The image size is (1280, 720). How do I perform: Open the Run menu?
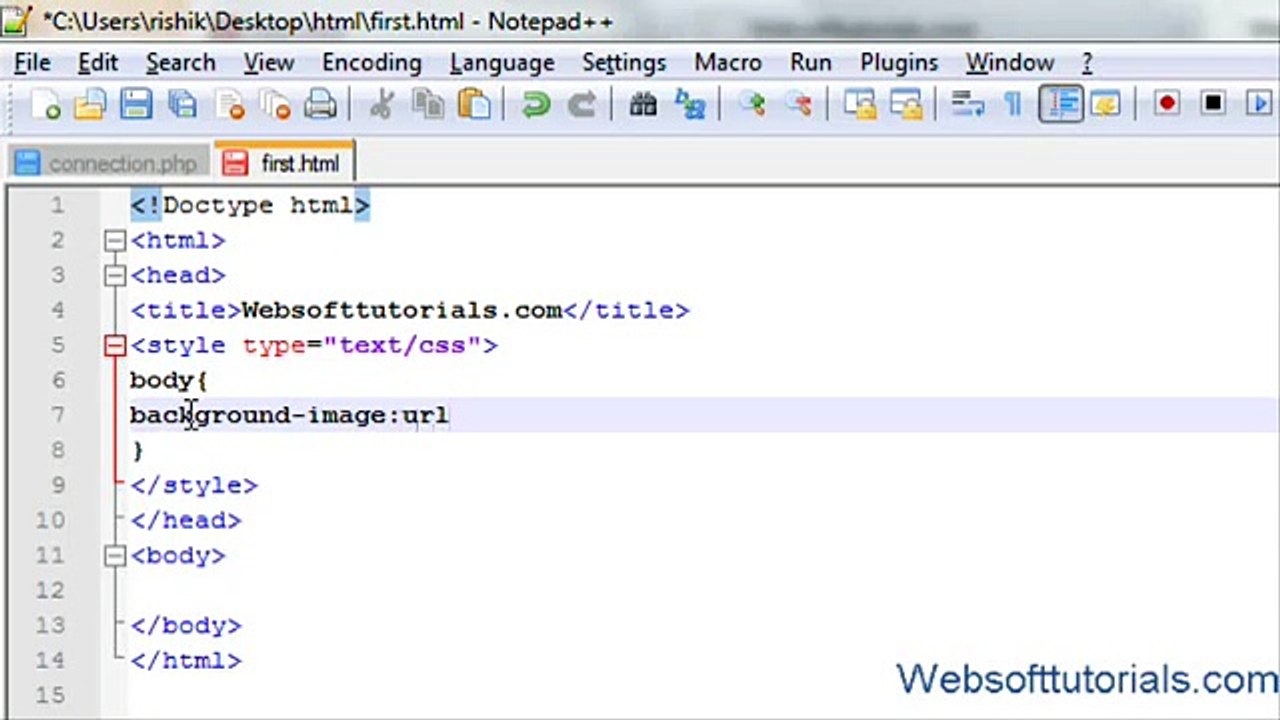pos(811,62)
